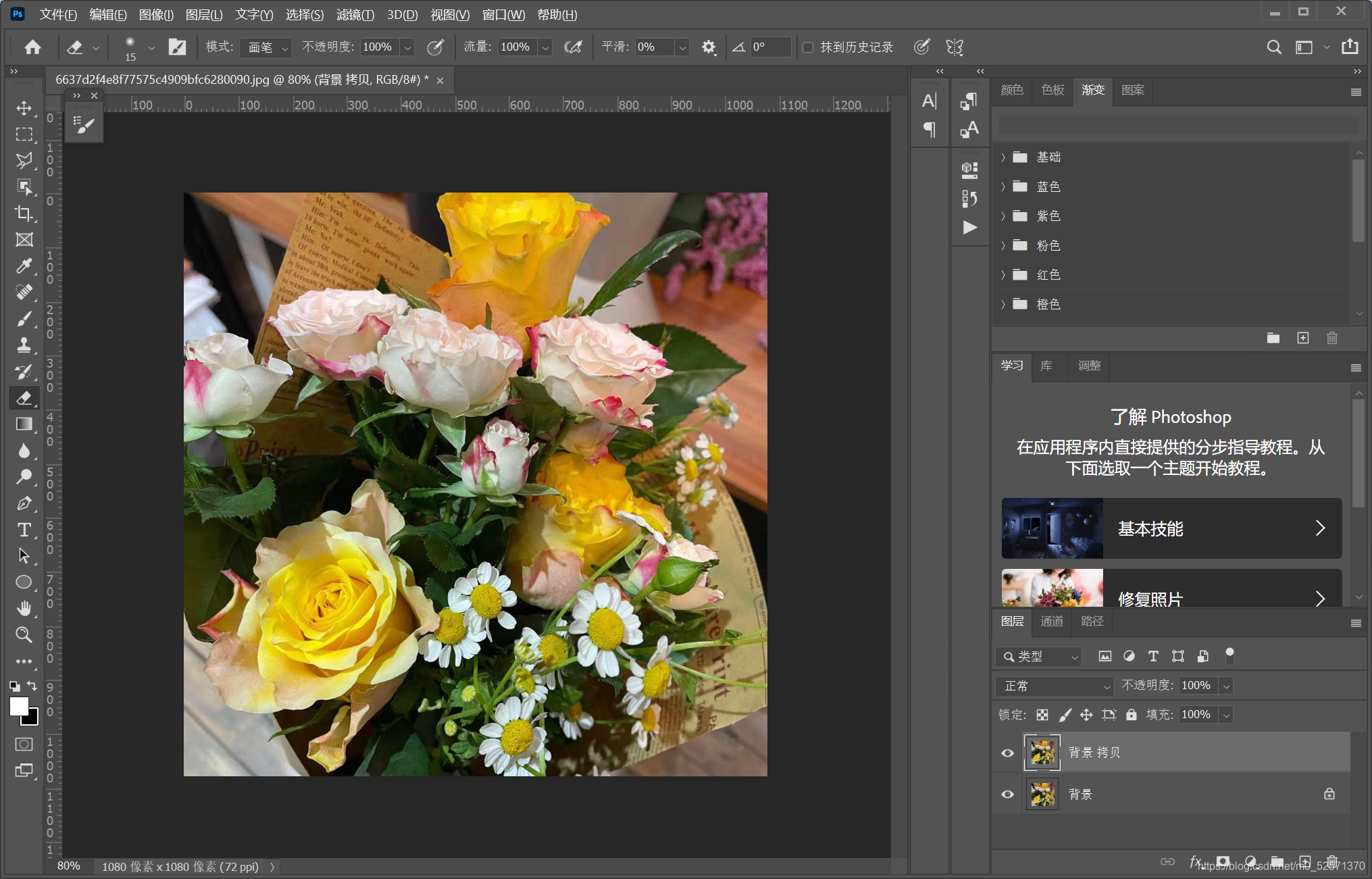Open the 基本技能 tutorial

click(1171, 528)
